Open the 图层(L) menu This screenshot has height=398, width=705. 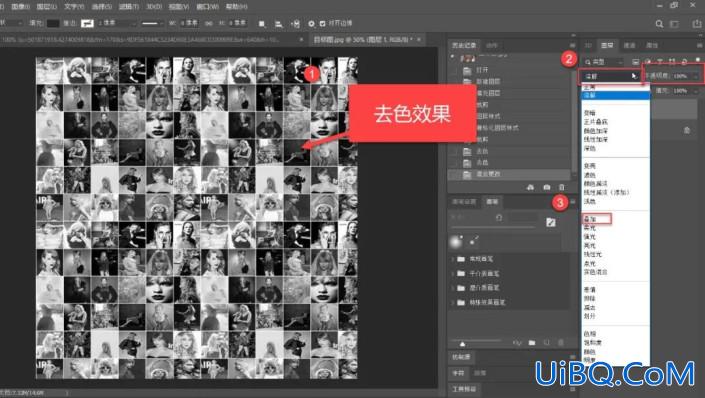(x=46, y=6)
